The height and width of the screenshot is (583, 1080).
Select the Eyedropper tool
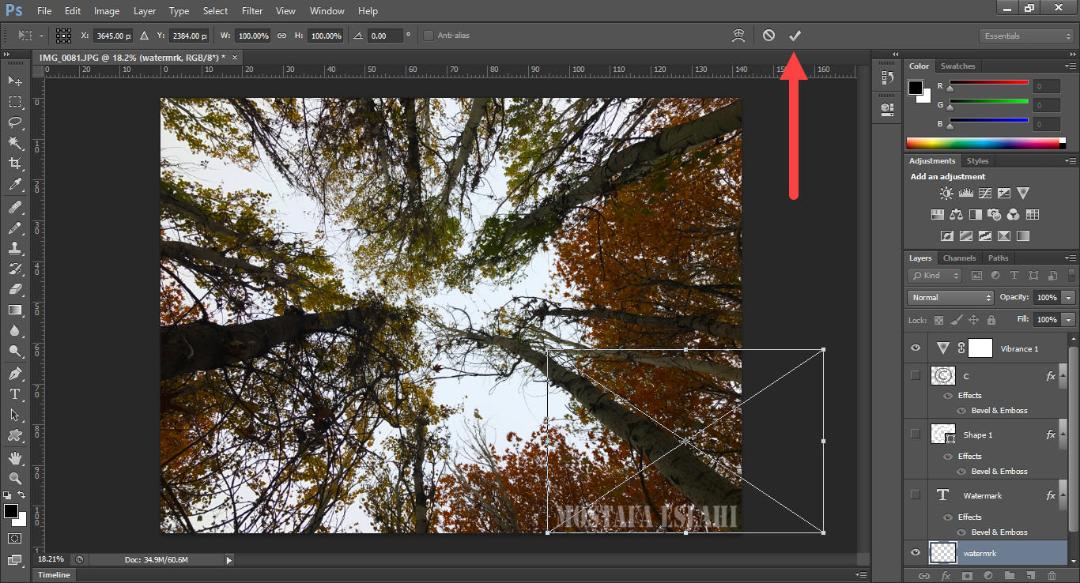click(15, 184)
